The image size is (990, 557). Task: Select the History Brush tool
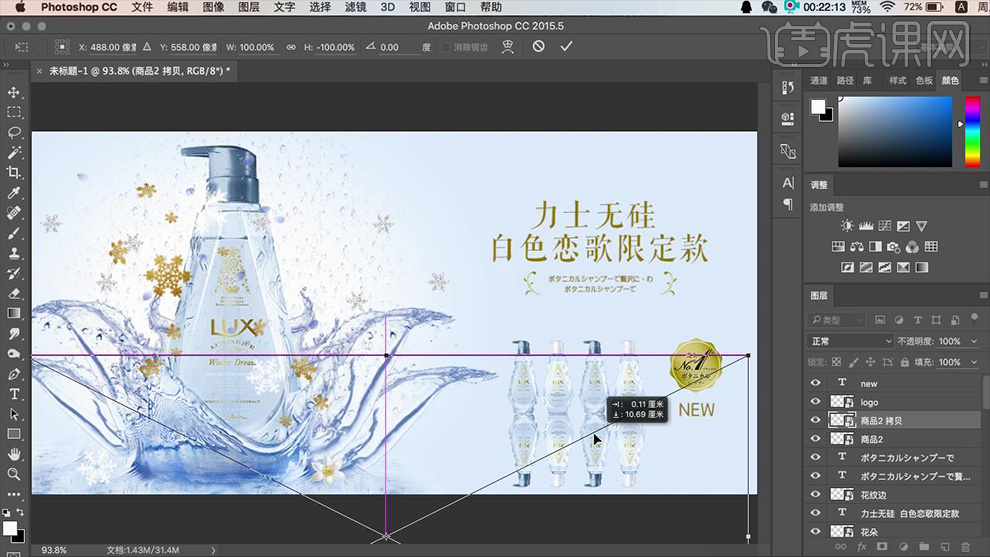click(x=13, y=273)
